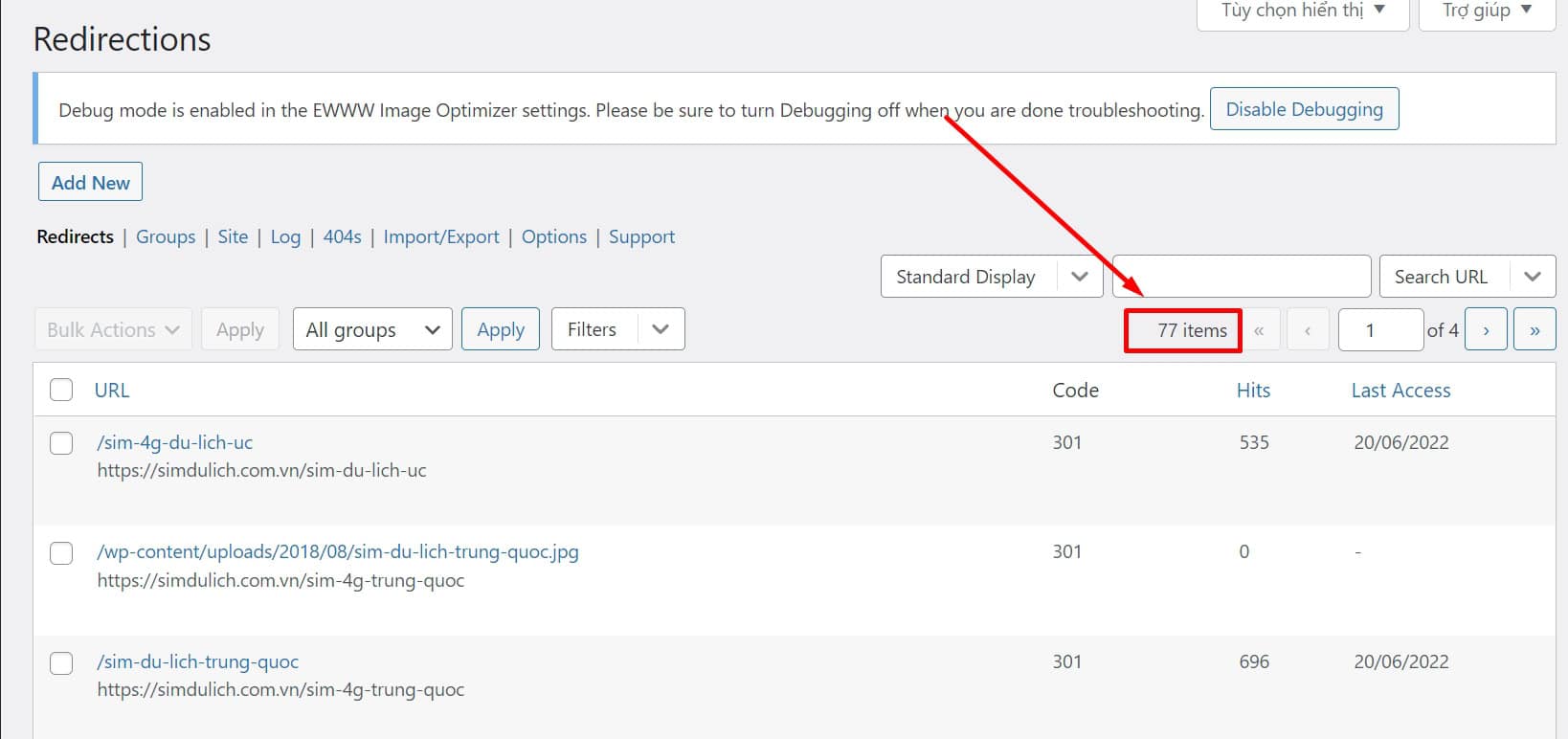
Task: Switch to the Groups tab
Action: tap(166, 236)
